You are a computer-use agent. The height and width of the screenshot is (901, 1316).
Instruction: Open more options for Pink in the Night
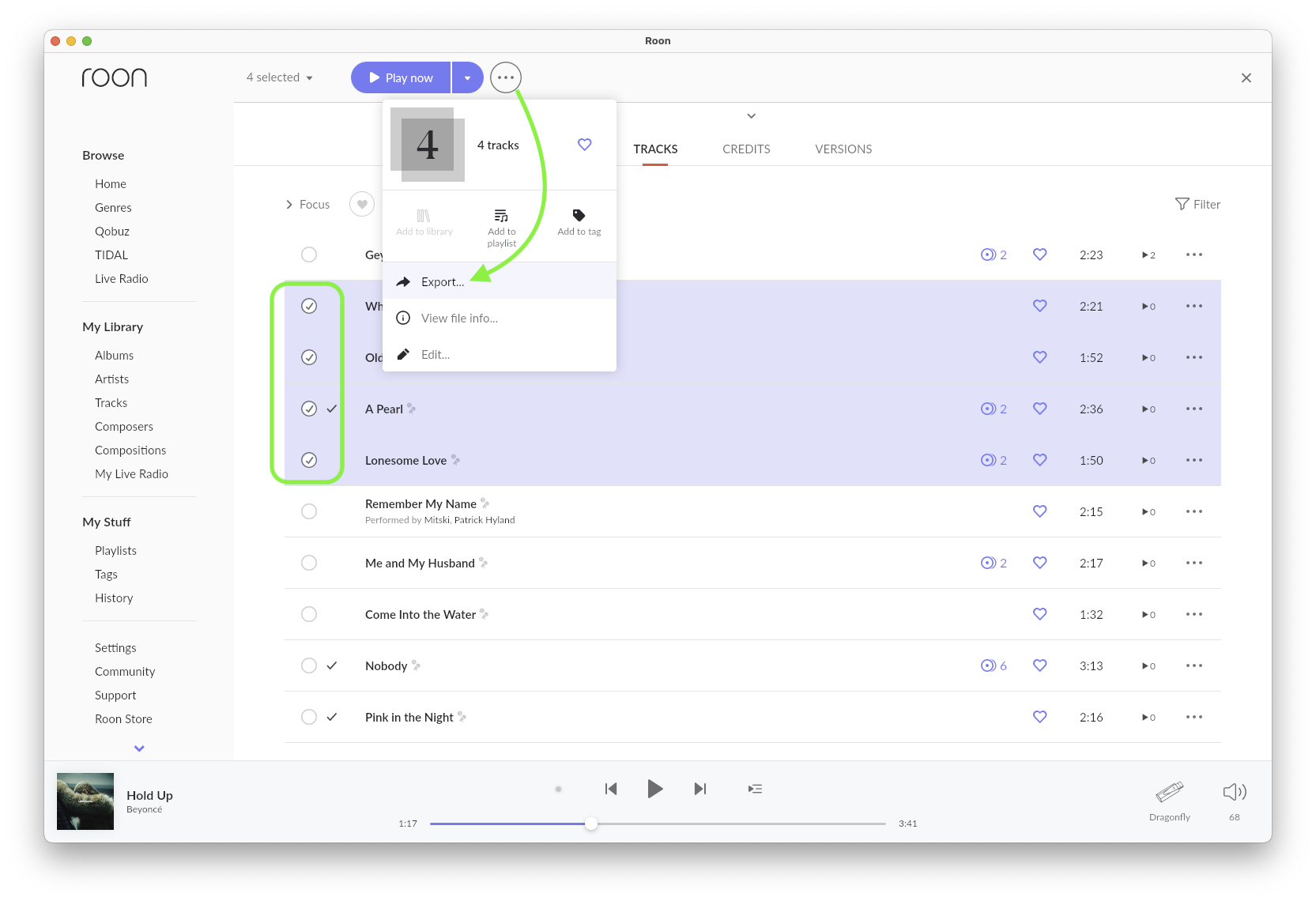coord(1194,717)
